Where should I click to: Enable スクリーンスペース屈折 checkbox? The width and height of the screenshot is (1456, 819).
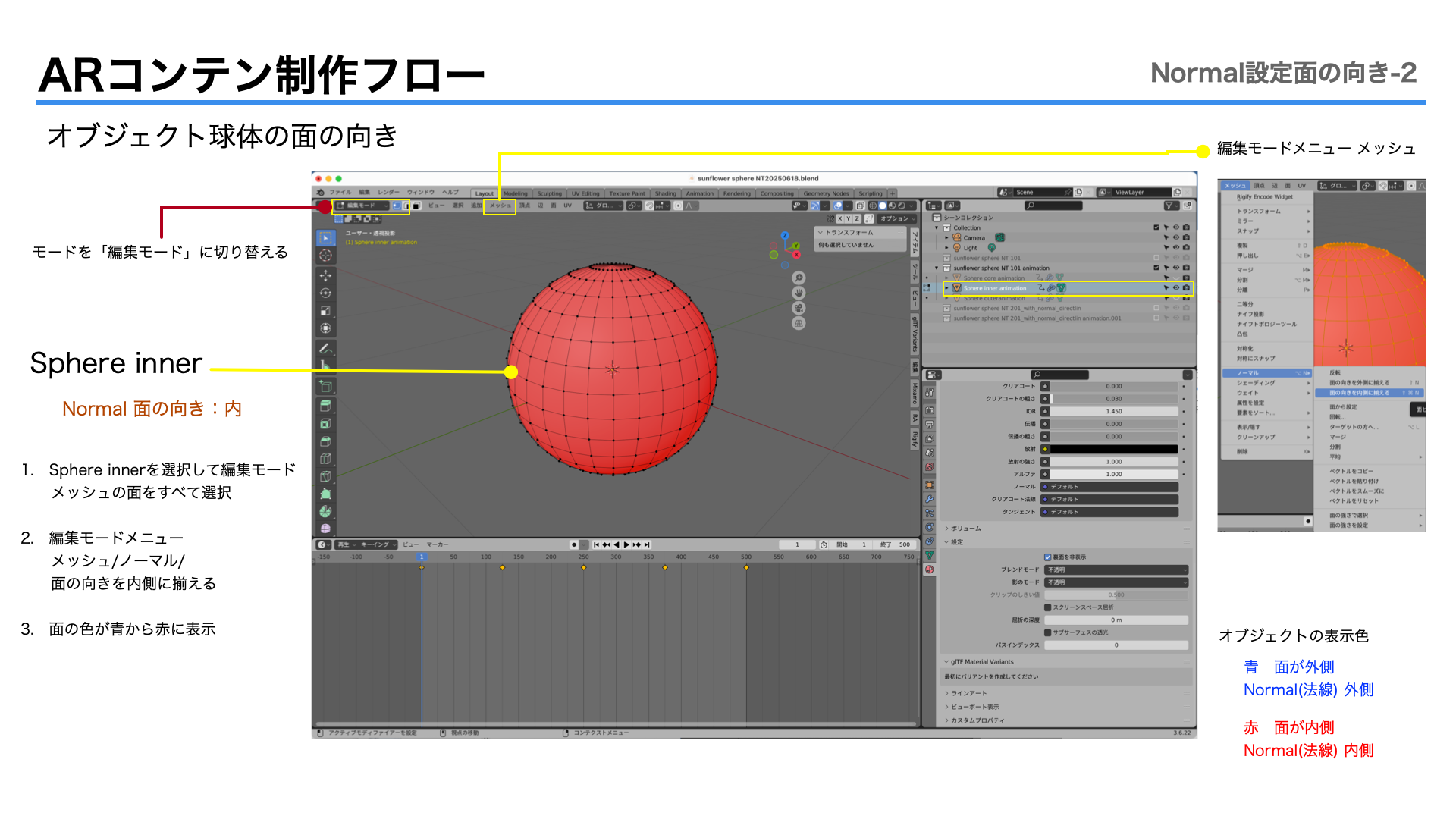tap(1048, 607)
